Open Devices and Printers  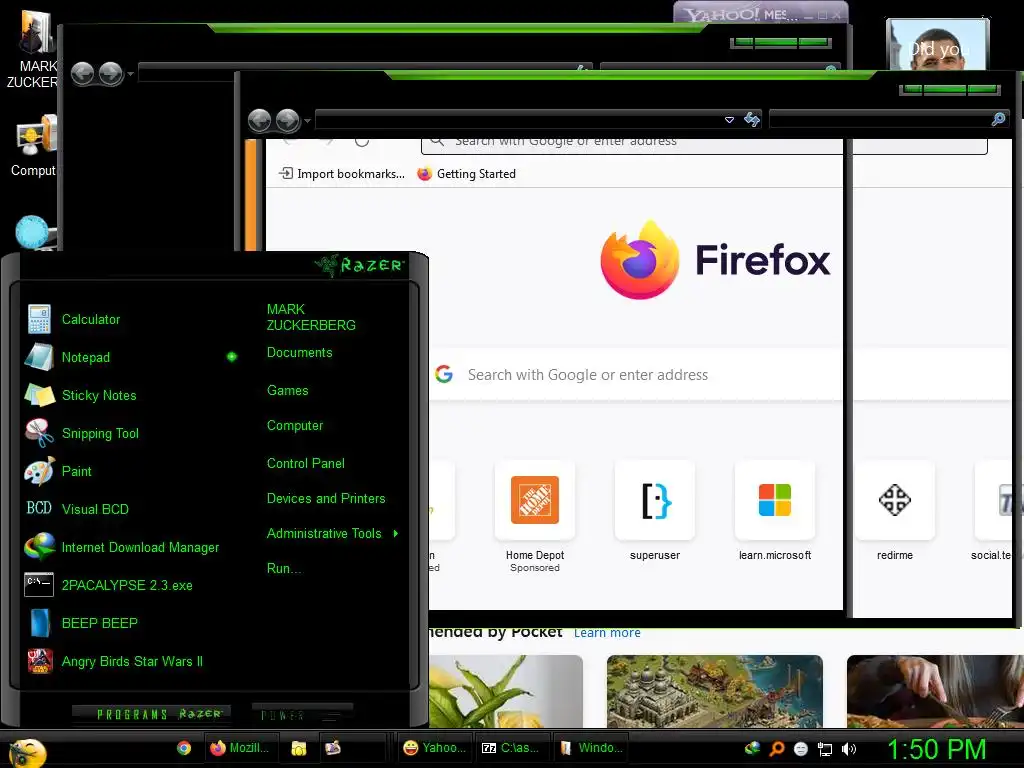[326, 499]
